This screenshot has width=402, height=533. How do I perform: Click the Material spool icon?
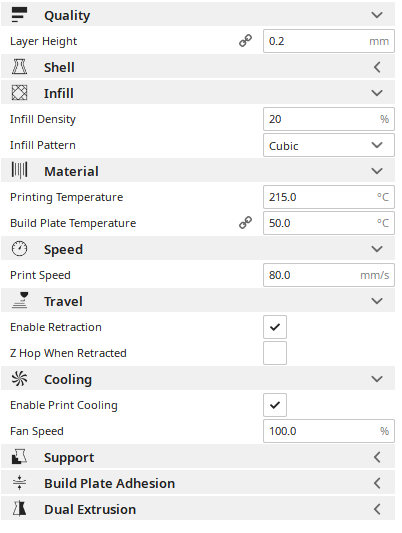coord(19,171)
